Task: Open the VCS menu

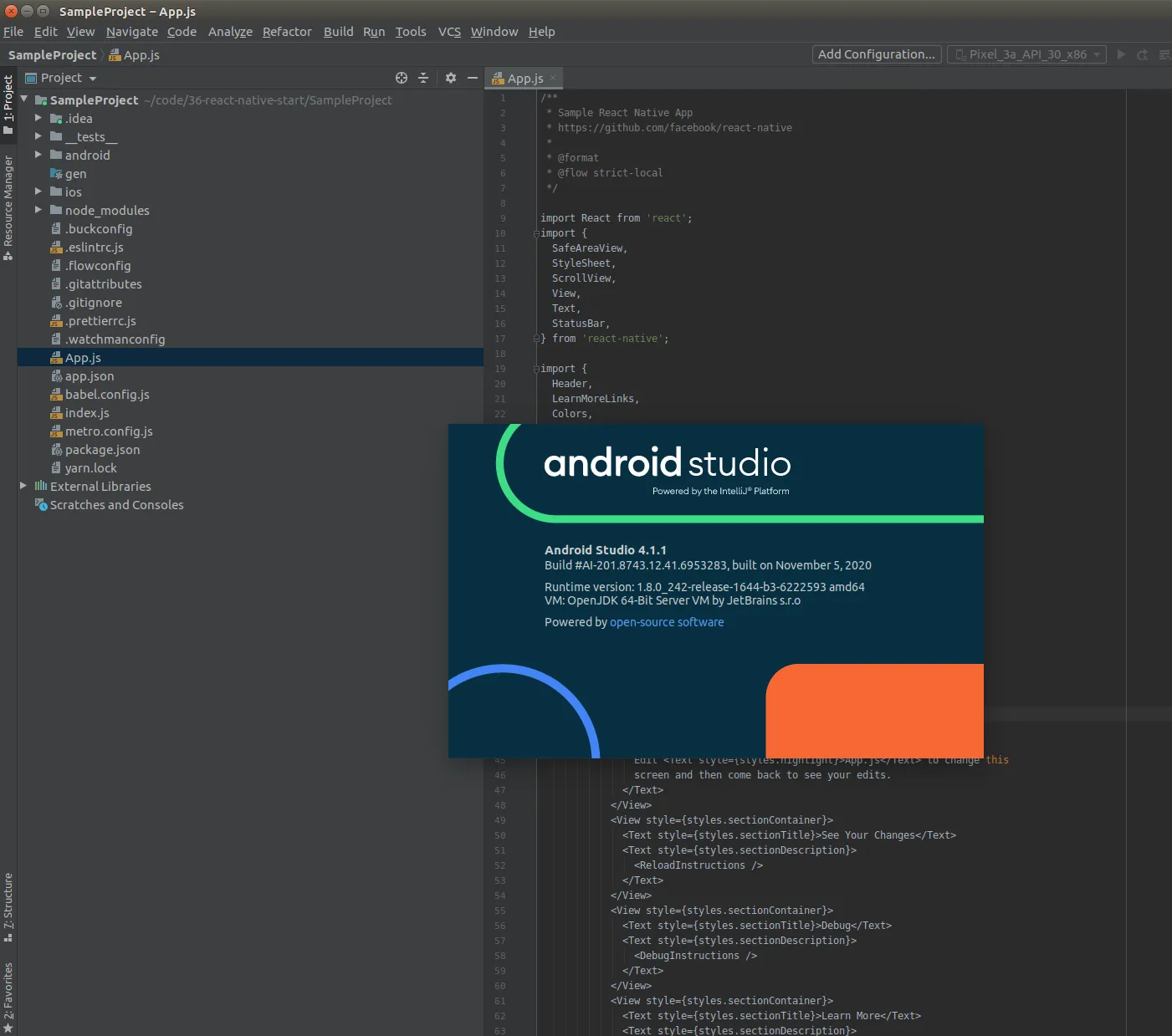Action: click(x=449, y=32)
